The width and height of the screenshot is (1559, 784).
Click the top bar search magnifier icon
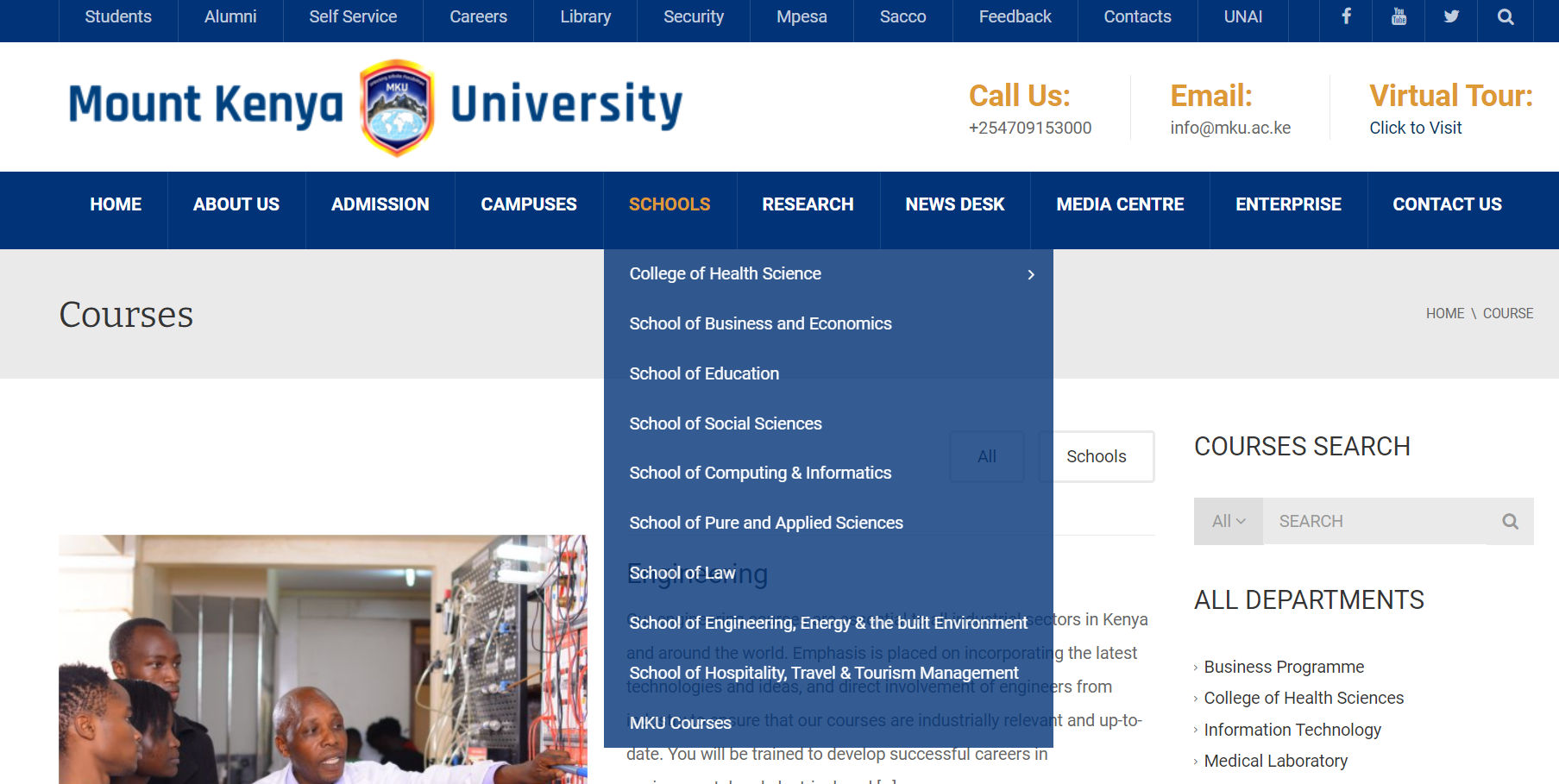point(1506,16)
